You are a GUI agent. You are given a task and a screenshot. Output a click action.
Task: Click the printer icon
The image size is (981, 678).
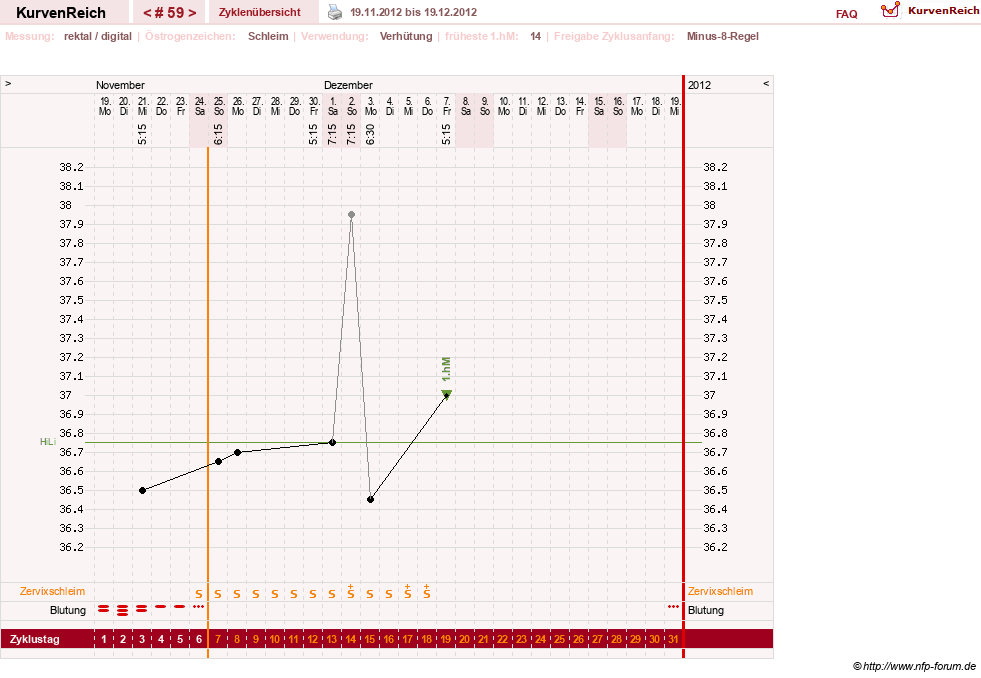[335, 12]
